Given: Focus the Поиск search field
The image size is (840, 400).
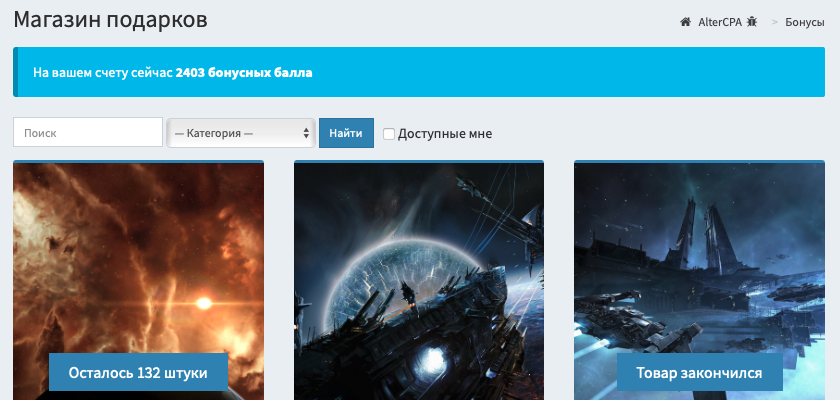Looking at the screenshot, I should click(x=88, y=132).
